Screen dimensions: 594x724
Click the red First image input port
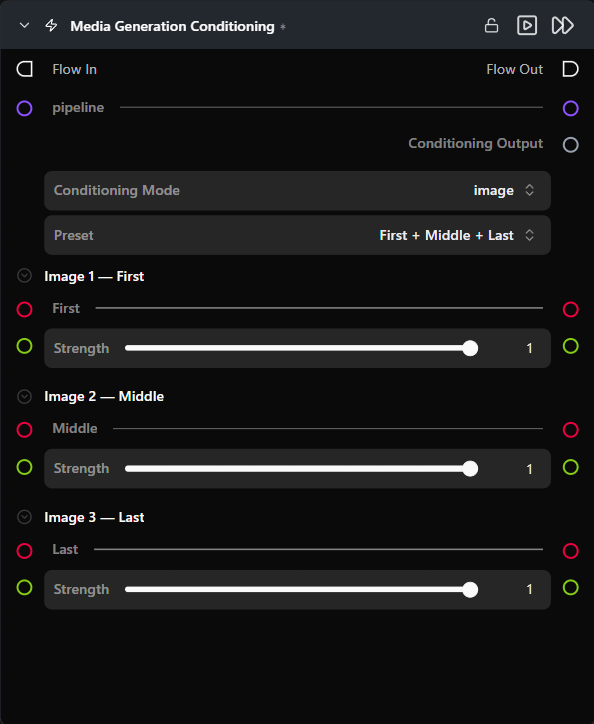click(x=24, y=309)
